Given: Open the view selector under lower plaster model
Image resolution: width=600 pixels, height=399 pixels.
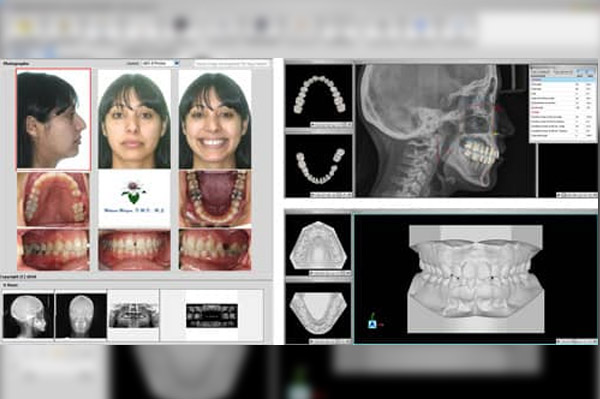Looking at the screenshot, I should pyautogui.click(x=330, y=341).
